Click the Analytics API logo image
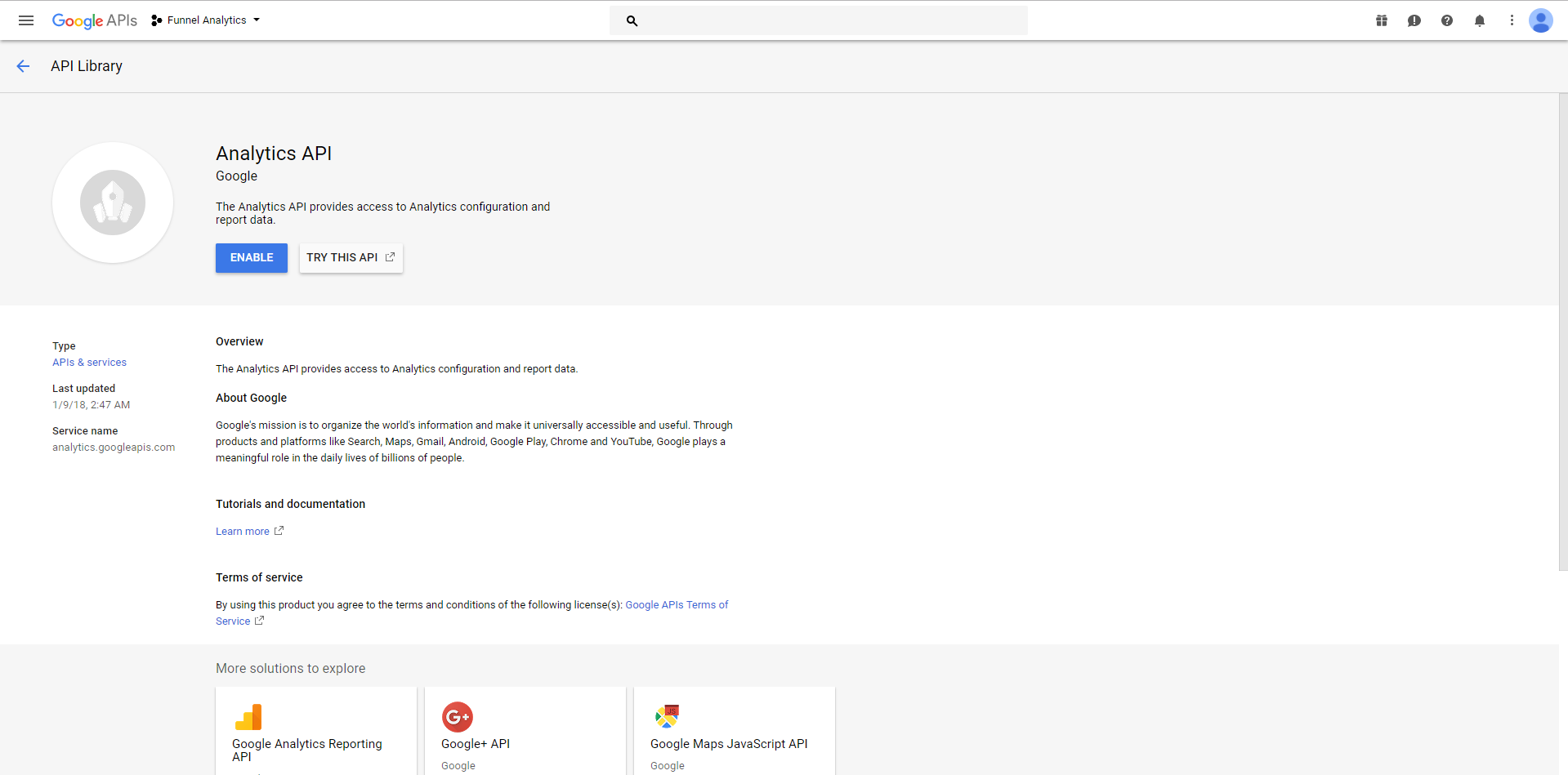 coord(113,203)
